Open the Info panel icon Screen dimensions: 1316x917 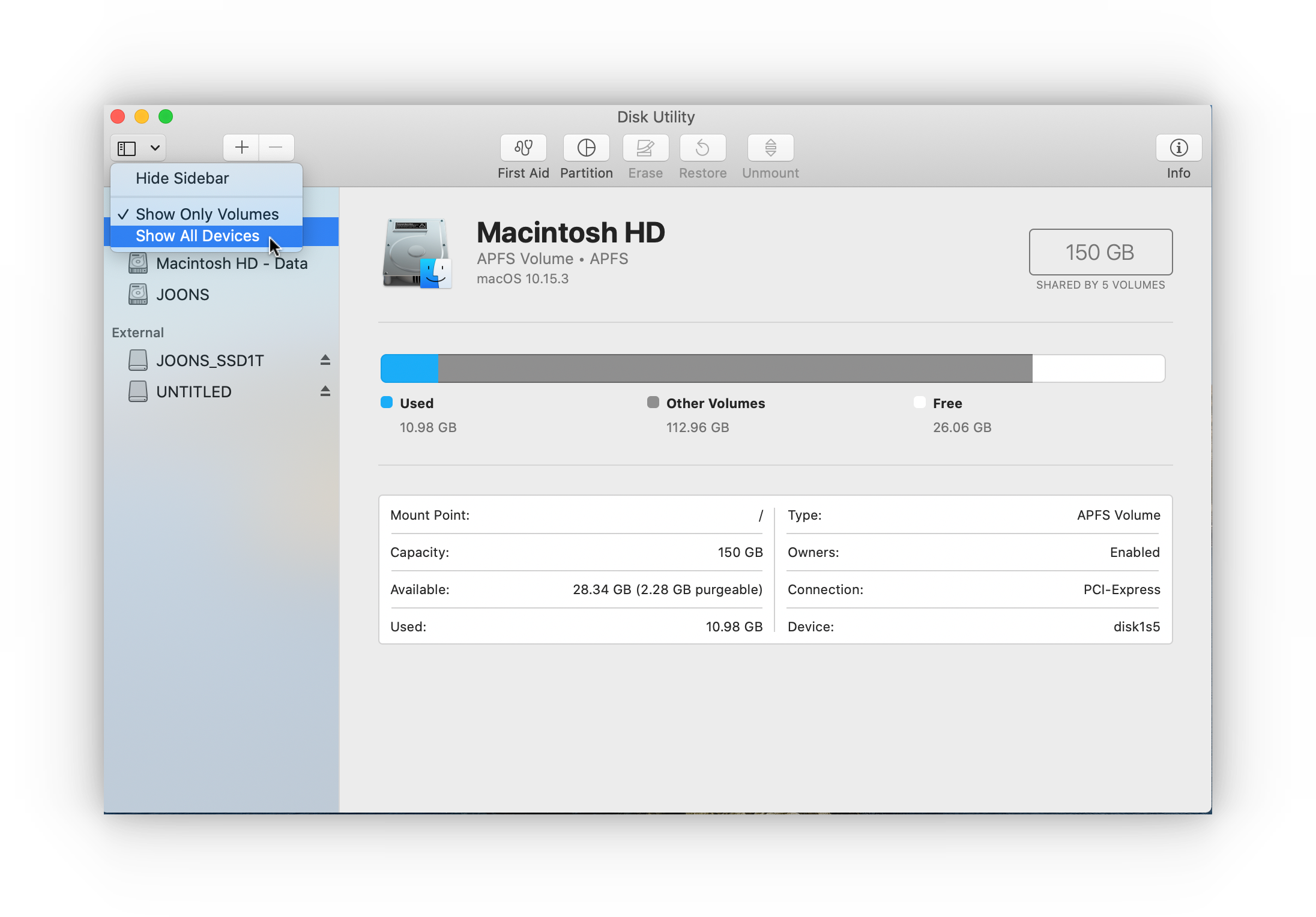pos(1178,148)
